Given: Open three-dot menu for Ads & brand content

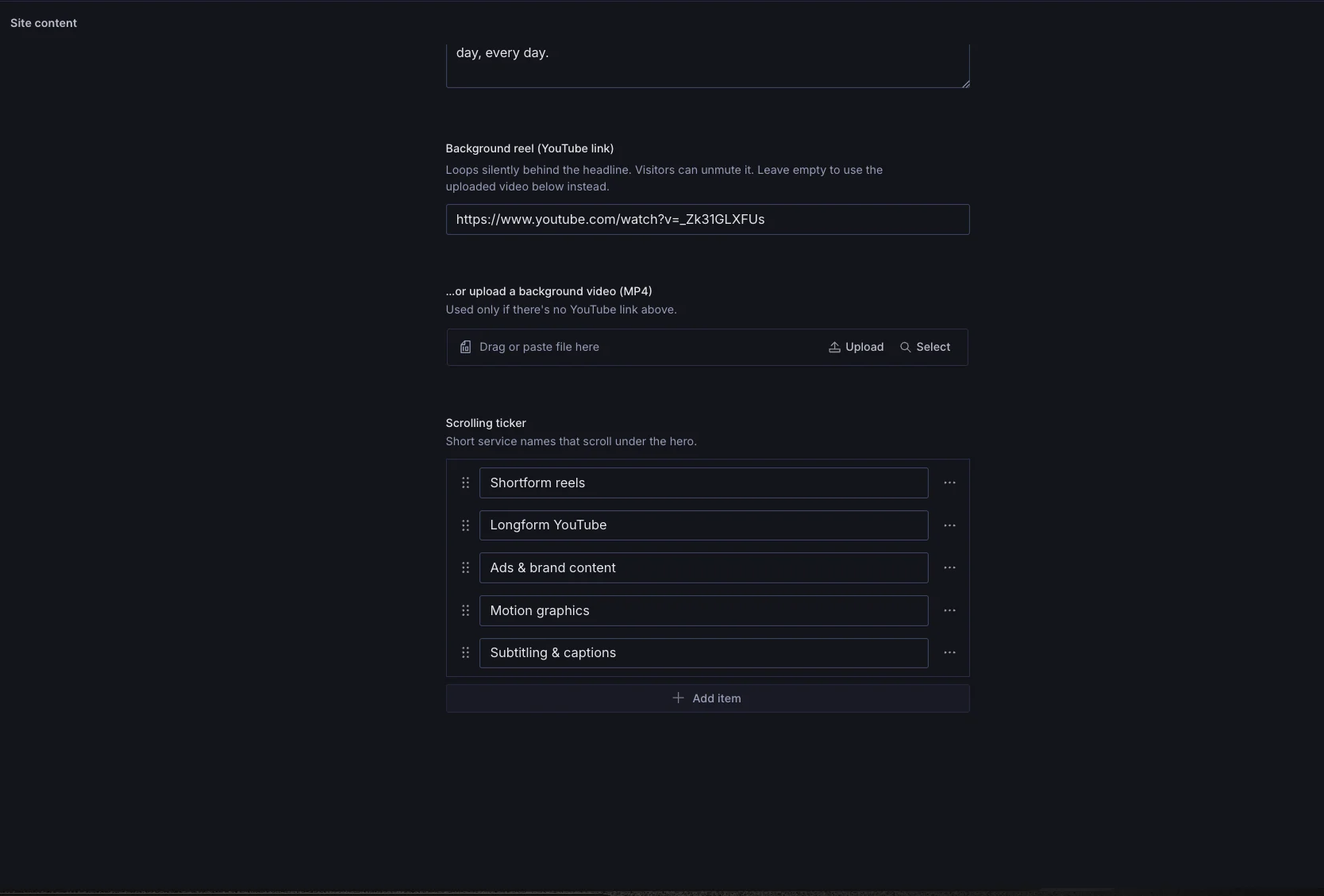Looking at the screenshot, I should [x=949, y=567].
